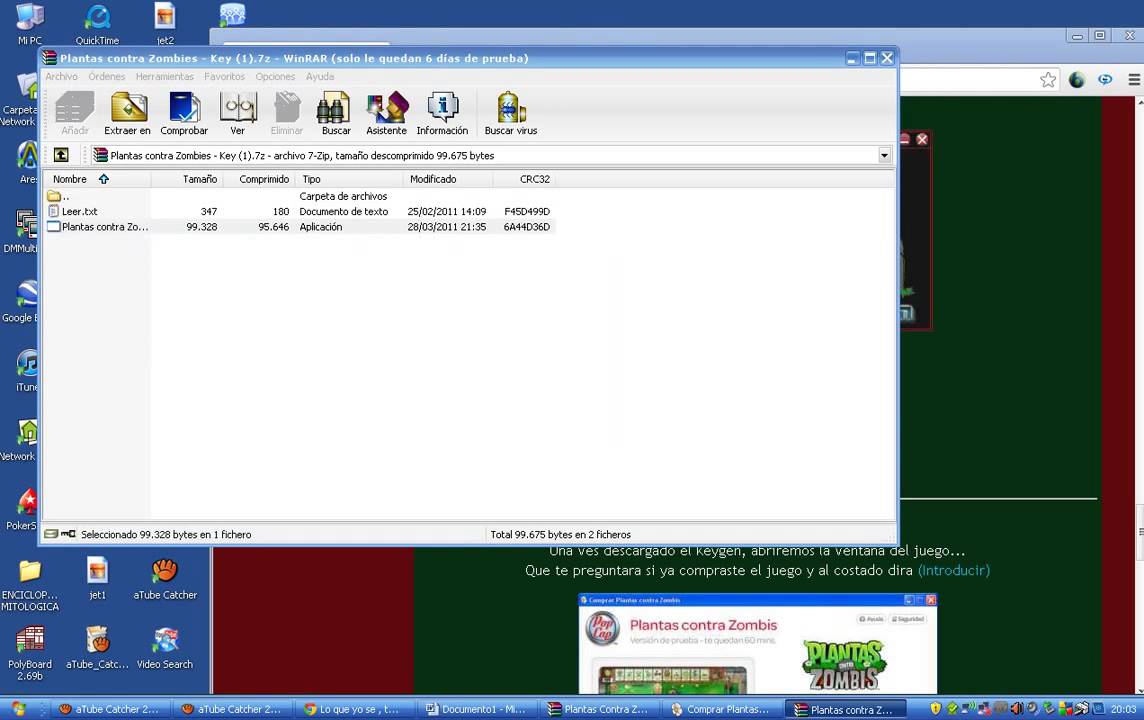Viewport: 1144px width, 720px height.
Task: Click Windows Start button
Action: 18,709
